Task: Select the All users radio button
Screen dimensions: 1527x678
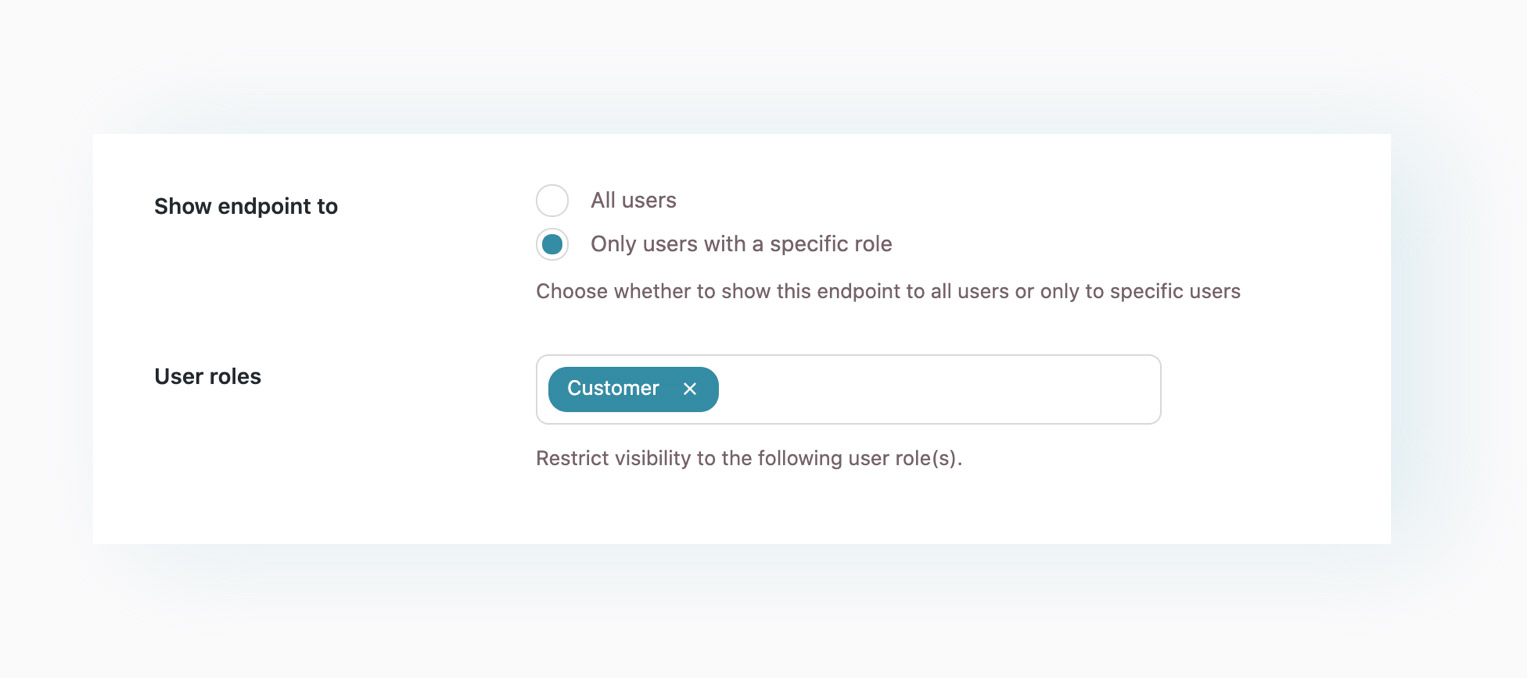Action: [x=552, y=200]
